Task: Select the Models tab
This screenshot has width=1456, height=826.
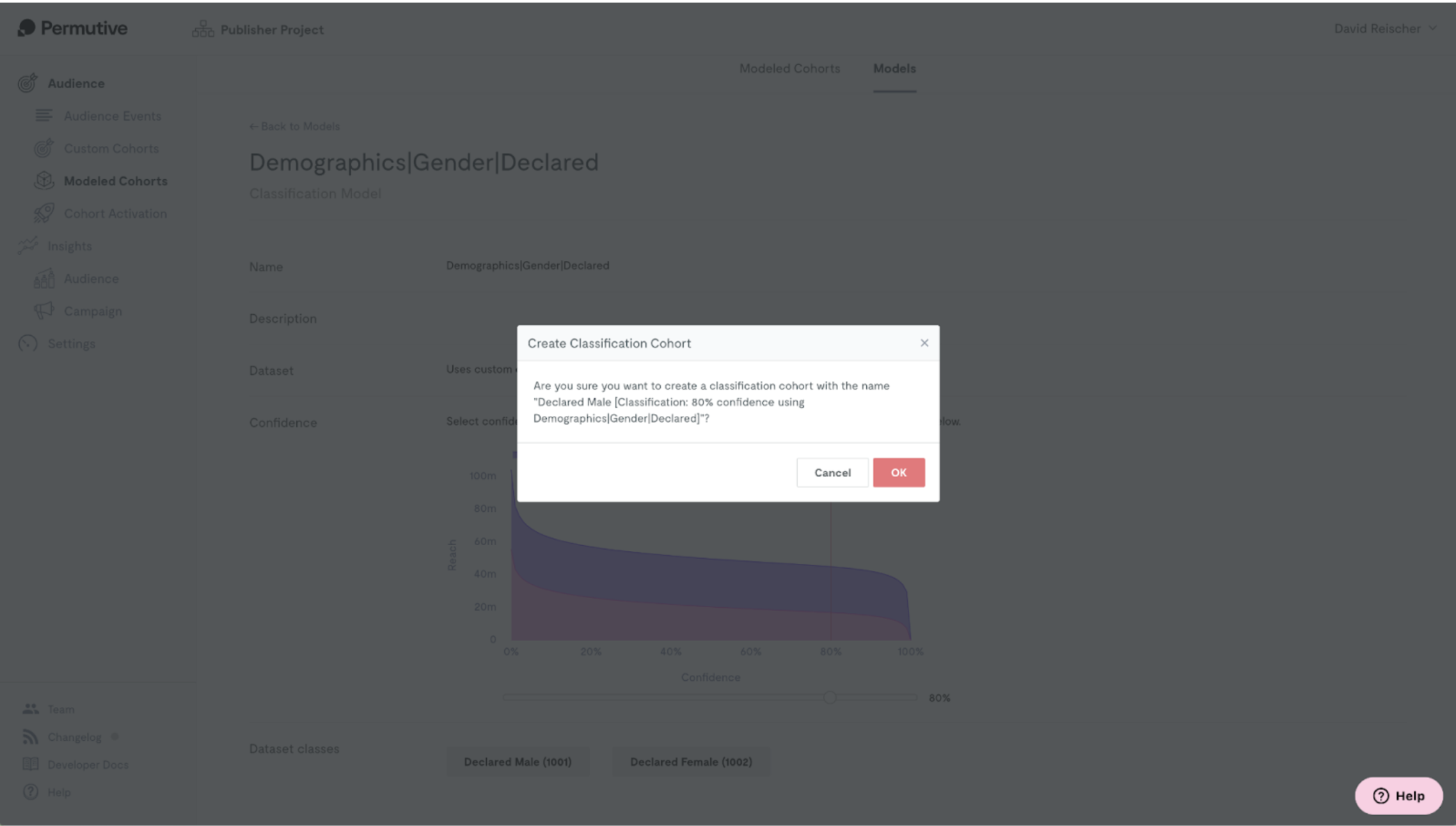Action: point(894,68)
